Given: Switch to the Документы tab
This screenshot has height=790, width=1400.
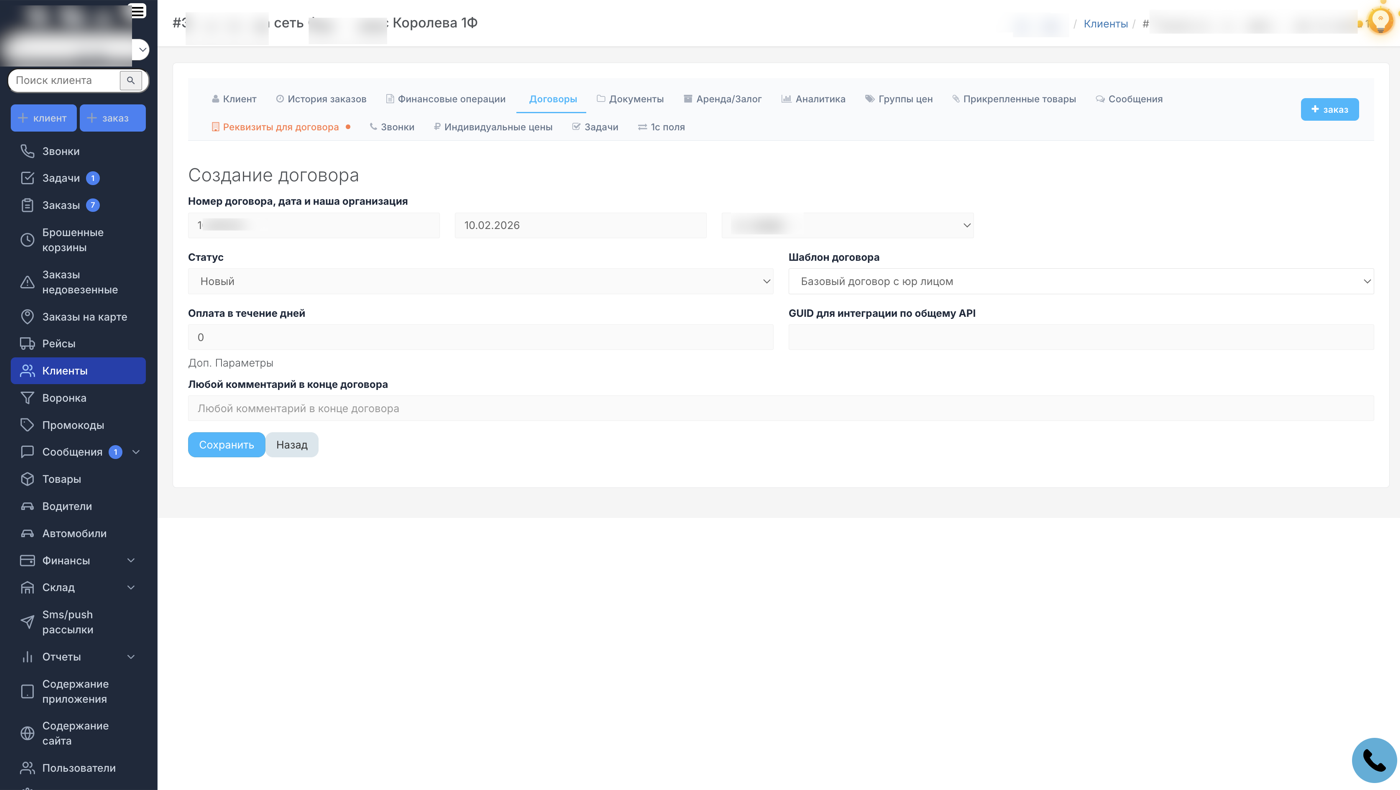Looking at the screenshot, I should 631,99.
